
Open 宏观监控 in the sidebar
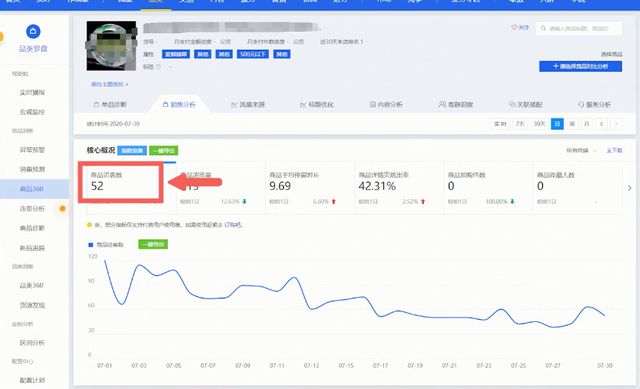coord(32,112)
